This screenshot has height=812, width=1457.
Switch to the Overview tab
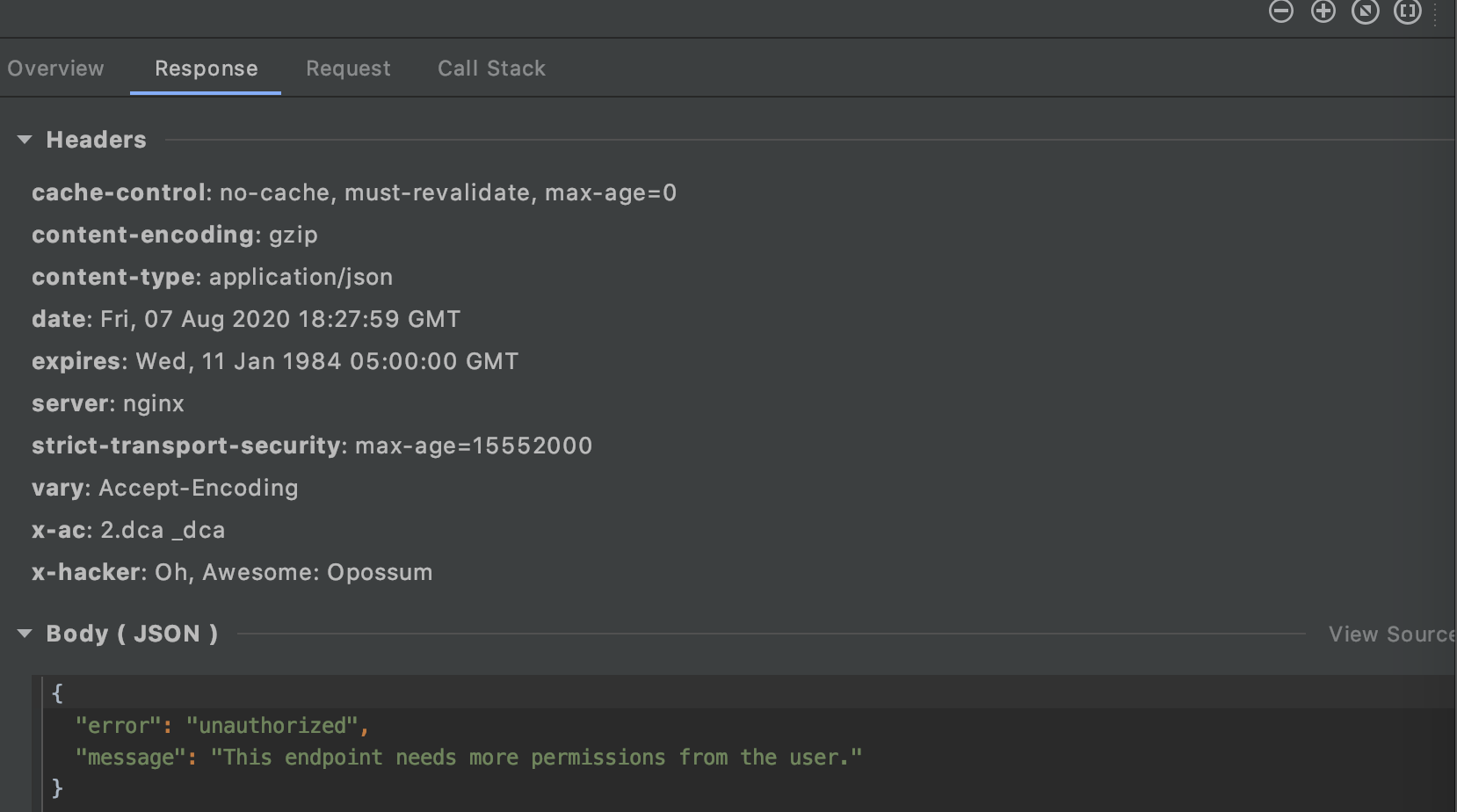(x=55, y=68)
